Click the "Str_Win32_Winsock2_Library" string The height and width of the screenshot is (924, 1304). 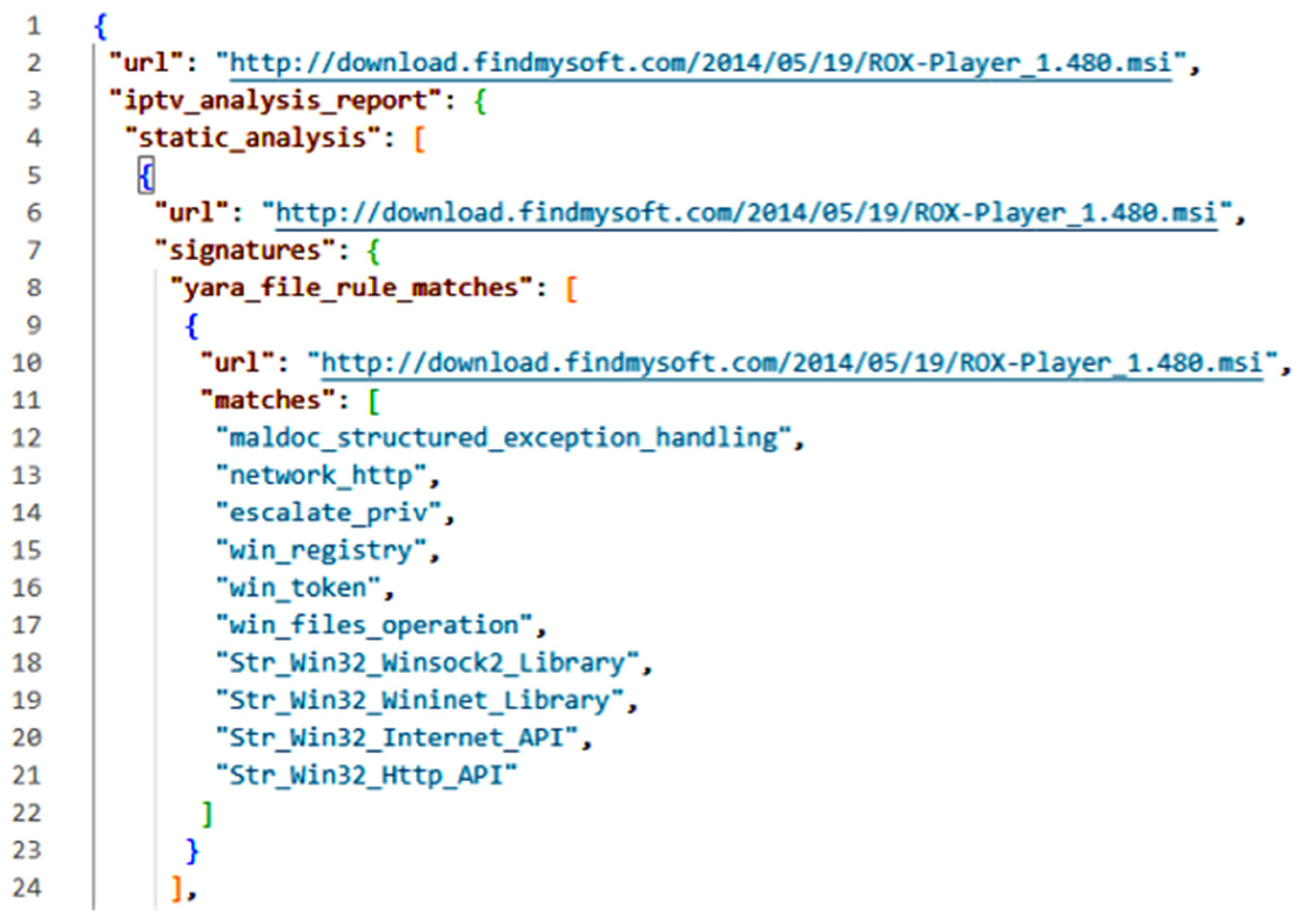click(427, 663)
